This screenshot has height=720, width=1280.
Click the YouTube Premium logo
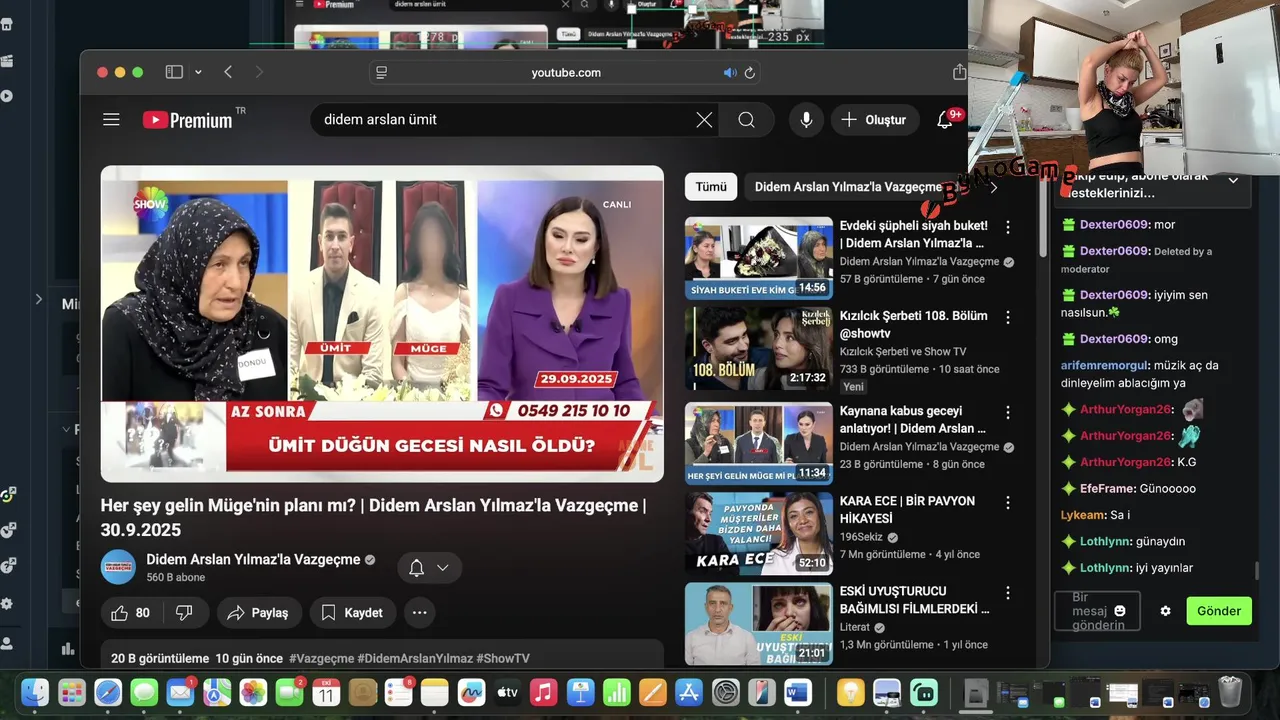(188, 120)
